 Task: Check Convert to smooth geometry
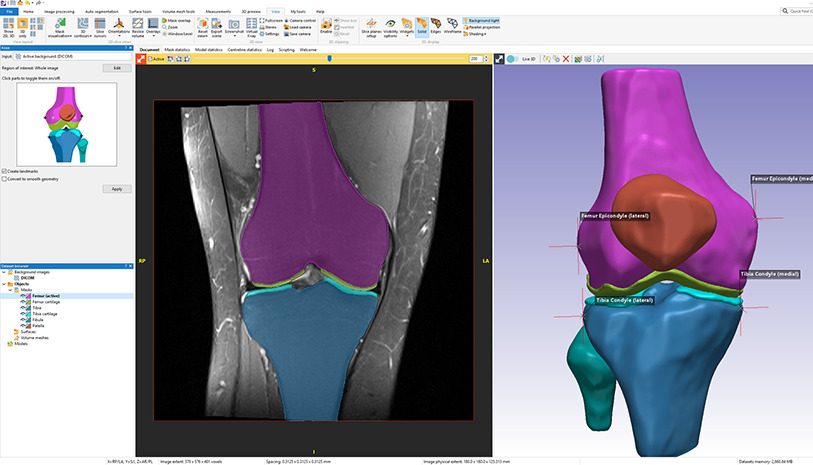(x=4, y=179)
